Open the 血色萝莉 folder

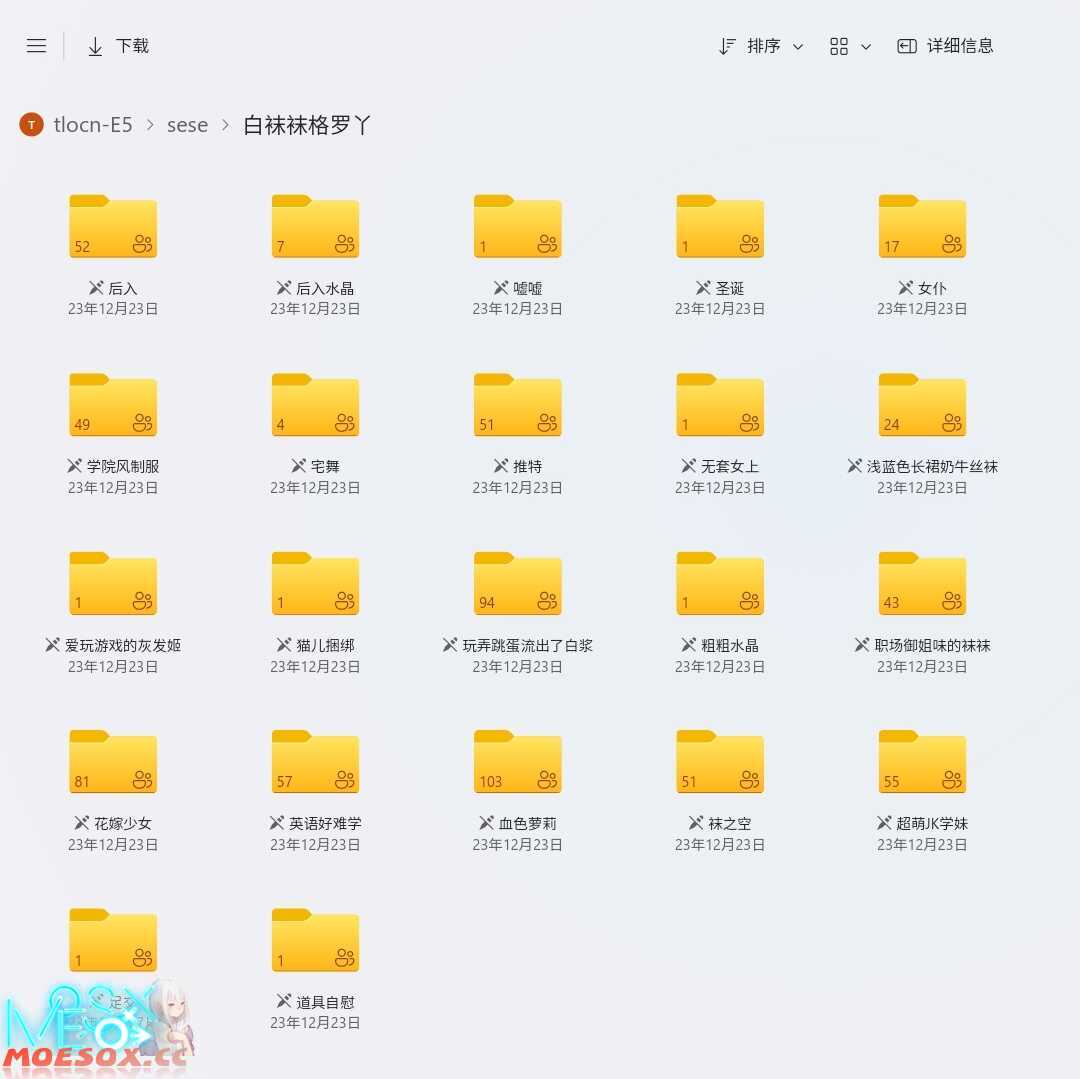517,761
